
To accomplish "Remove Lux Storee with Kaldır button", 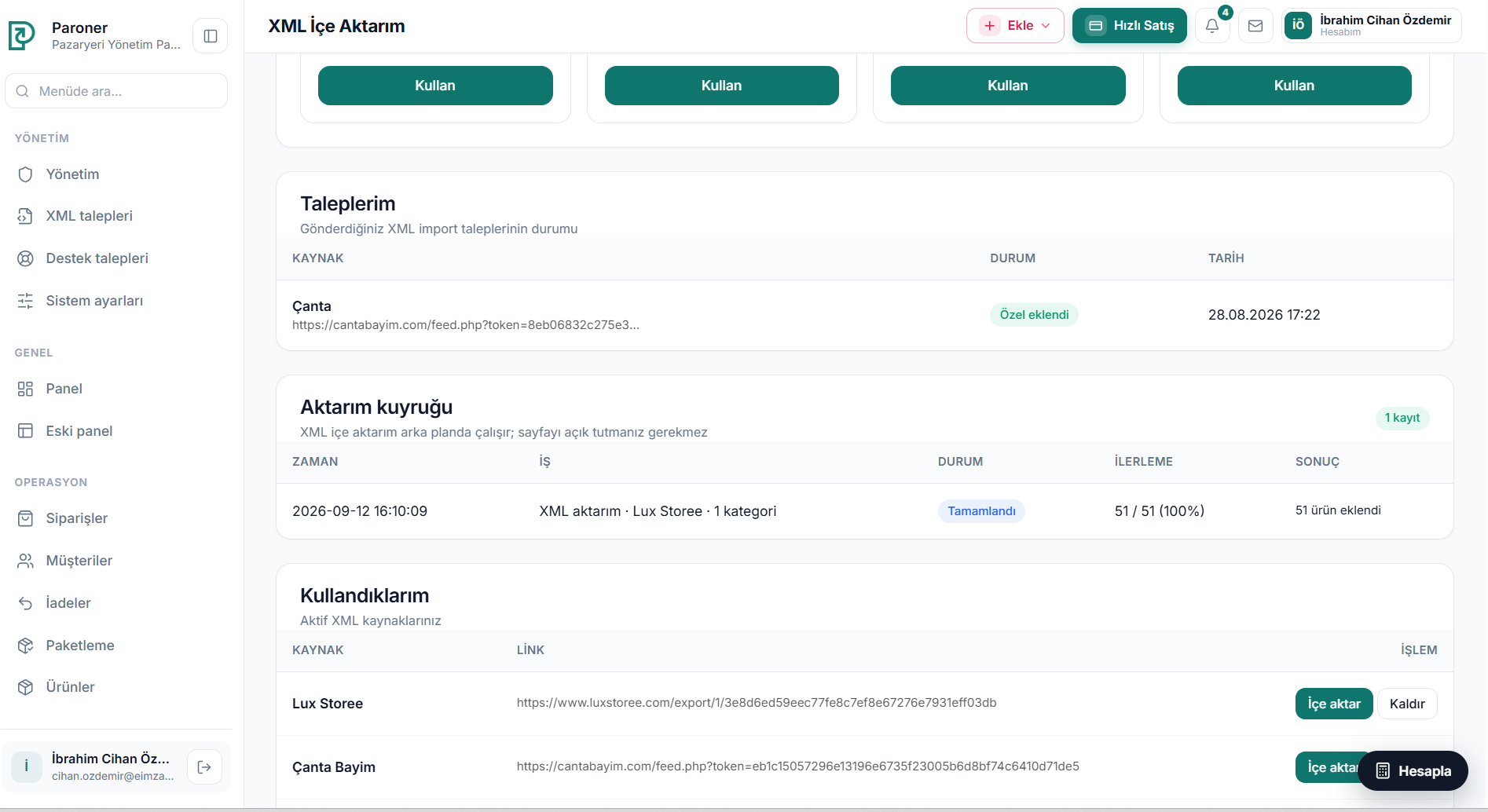I will (x=1407, y=704).
